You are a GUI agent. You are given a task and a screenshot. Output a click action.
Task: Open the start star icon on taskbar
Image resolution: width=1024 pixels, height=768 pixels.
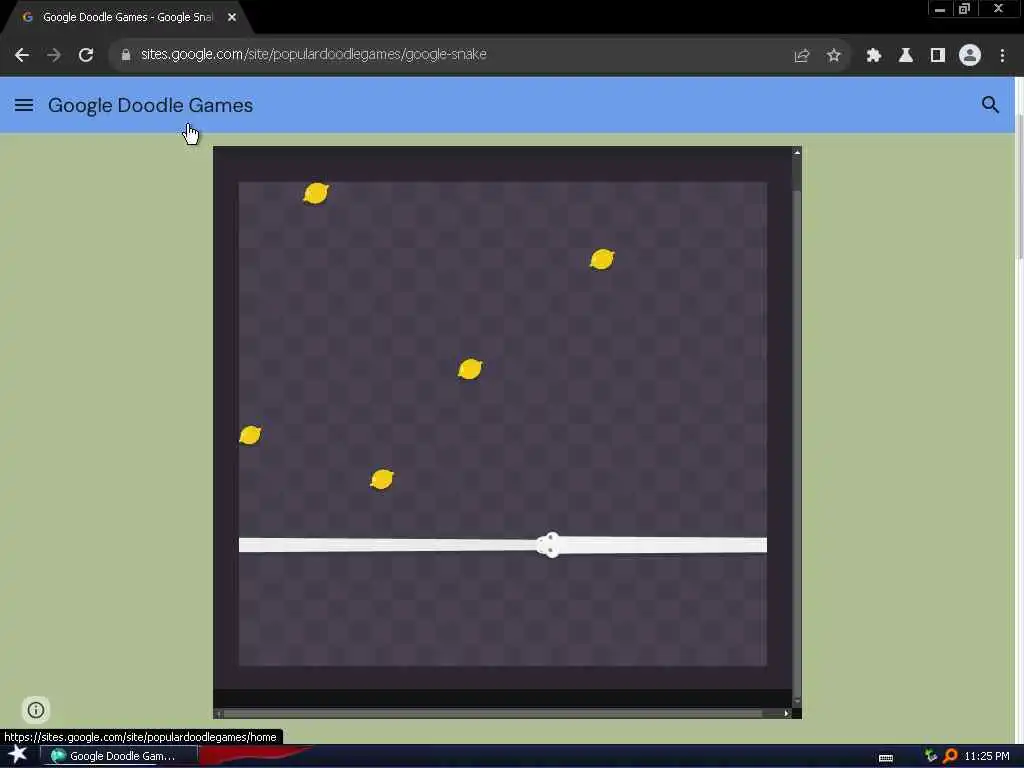pos(18,756)
